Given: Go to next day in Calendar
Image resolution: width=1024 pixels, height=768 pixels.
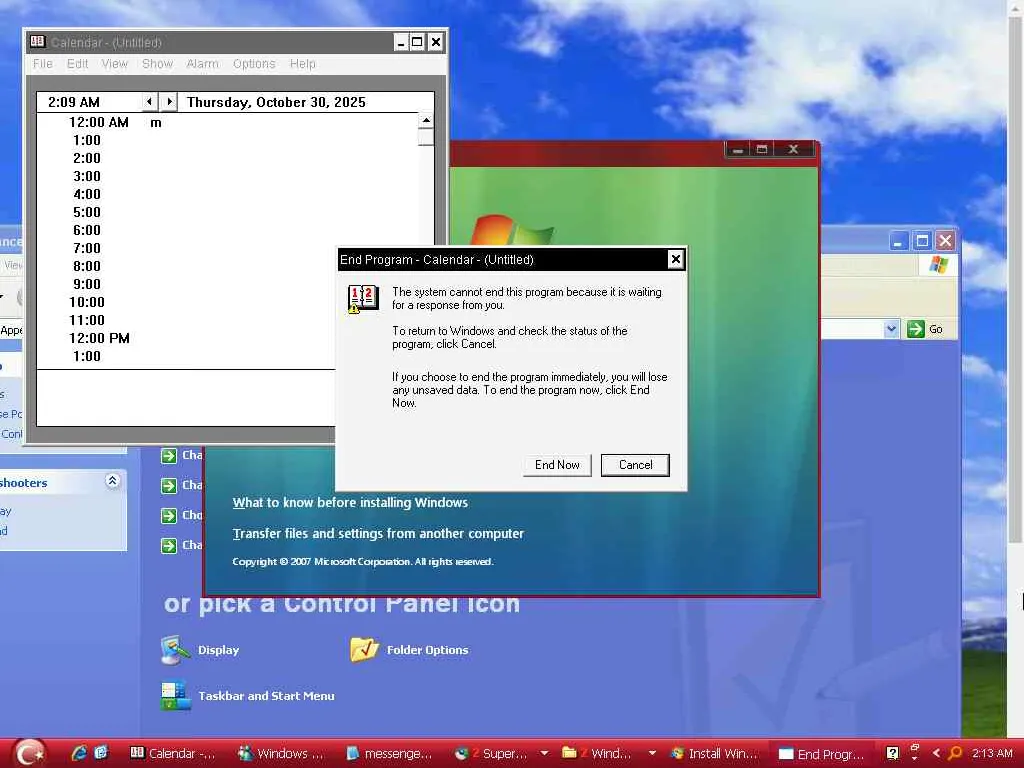Looking at the screenshot, I should [x=169, y=102].
